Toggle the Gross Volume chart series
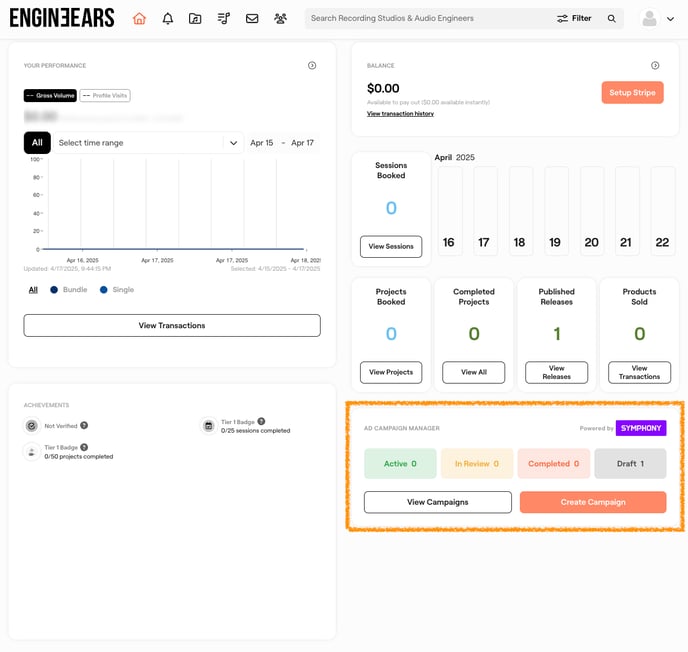The image size is (688, 652). click(50, 96)
